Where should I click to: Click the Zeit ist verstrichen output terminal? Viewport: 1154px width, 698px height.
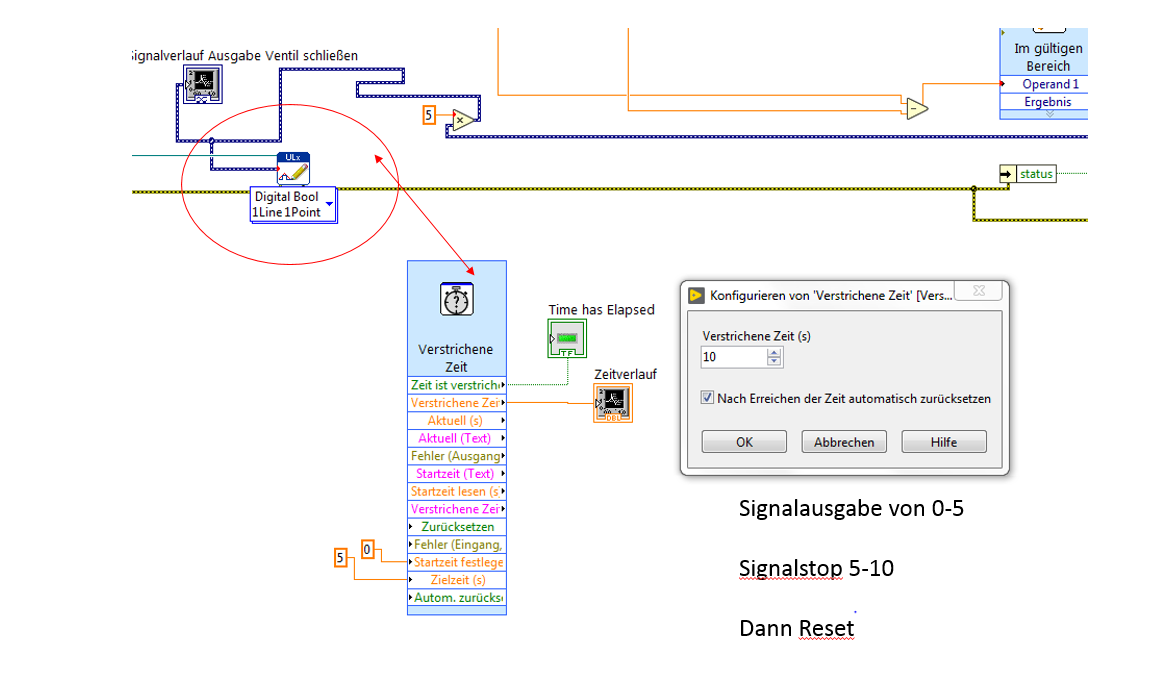[457, 385]
